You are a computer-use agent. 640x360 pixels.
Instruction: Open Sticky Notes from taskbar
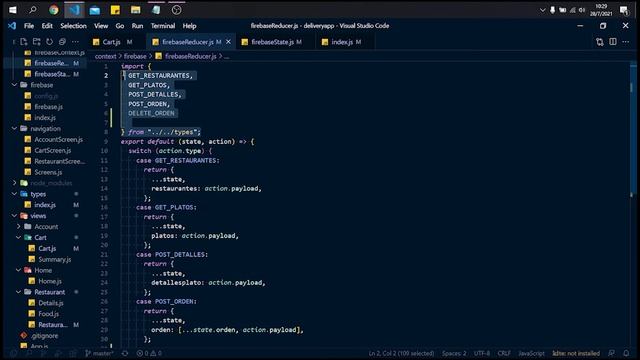tap(115, 10)
